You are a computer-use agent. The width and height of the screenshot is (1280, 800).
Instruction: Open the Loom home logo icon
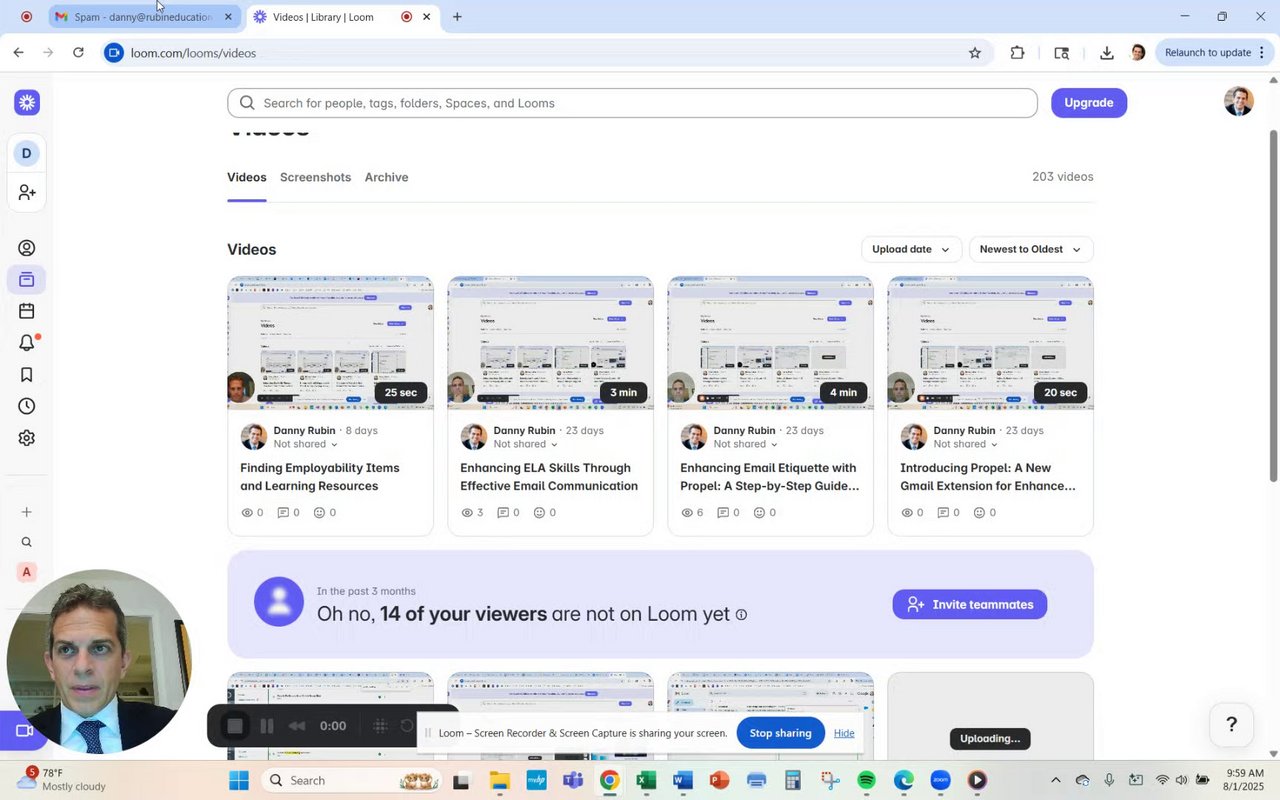[x=27, y=102]
